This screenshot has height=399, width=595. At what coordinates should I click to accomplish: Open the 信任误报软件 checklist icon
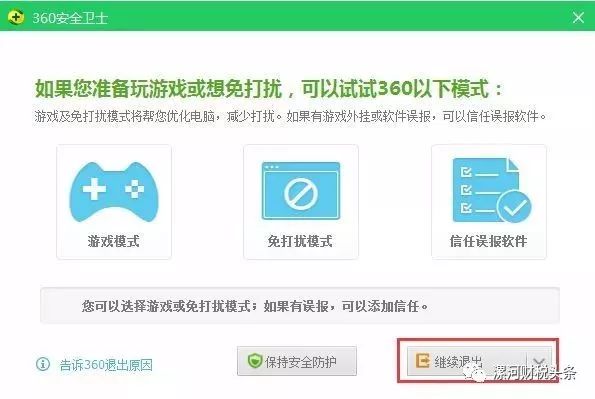[x=491, y=191]
